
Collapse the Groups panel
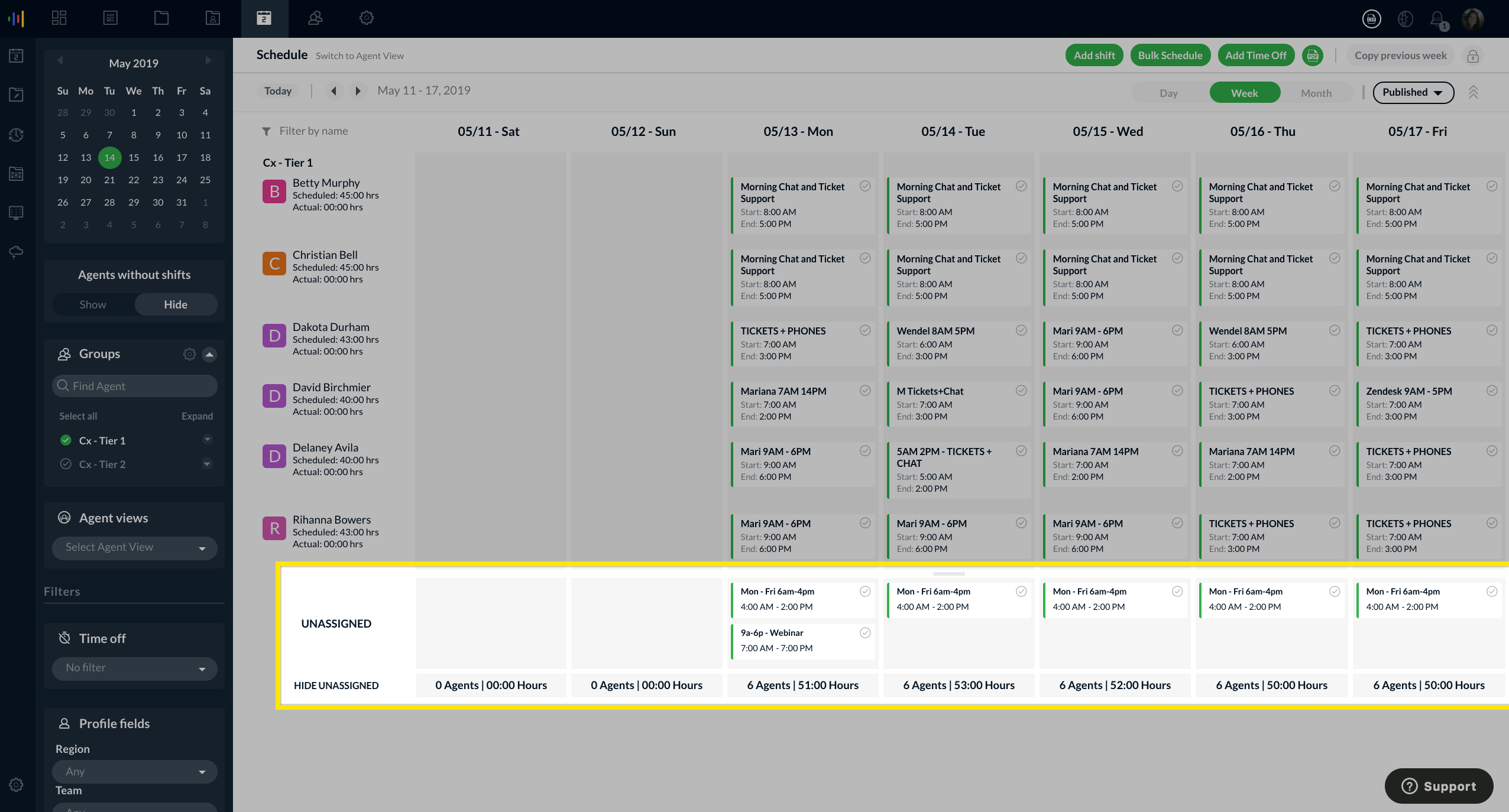click(x=209, y=355)
